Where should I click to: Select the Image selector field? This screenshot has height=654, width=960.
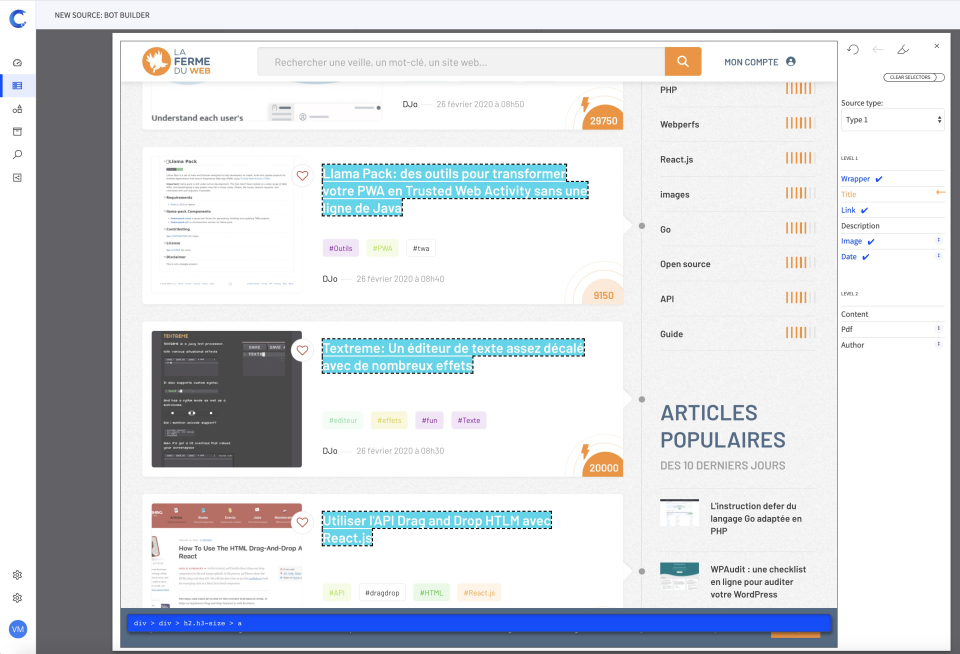coord(893,241)
